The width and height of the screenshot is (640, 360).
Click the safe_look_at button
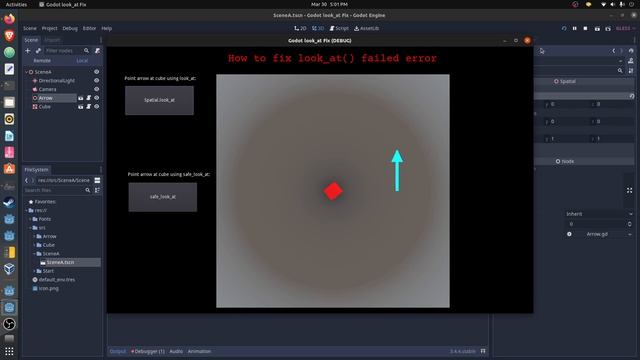point(163,197)
